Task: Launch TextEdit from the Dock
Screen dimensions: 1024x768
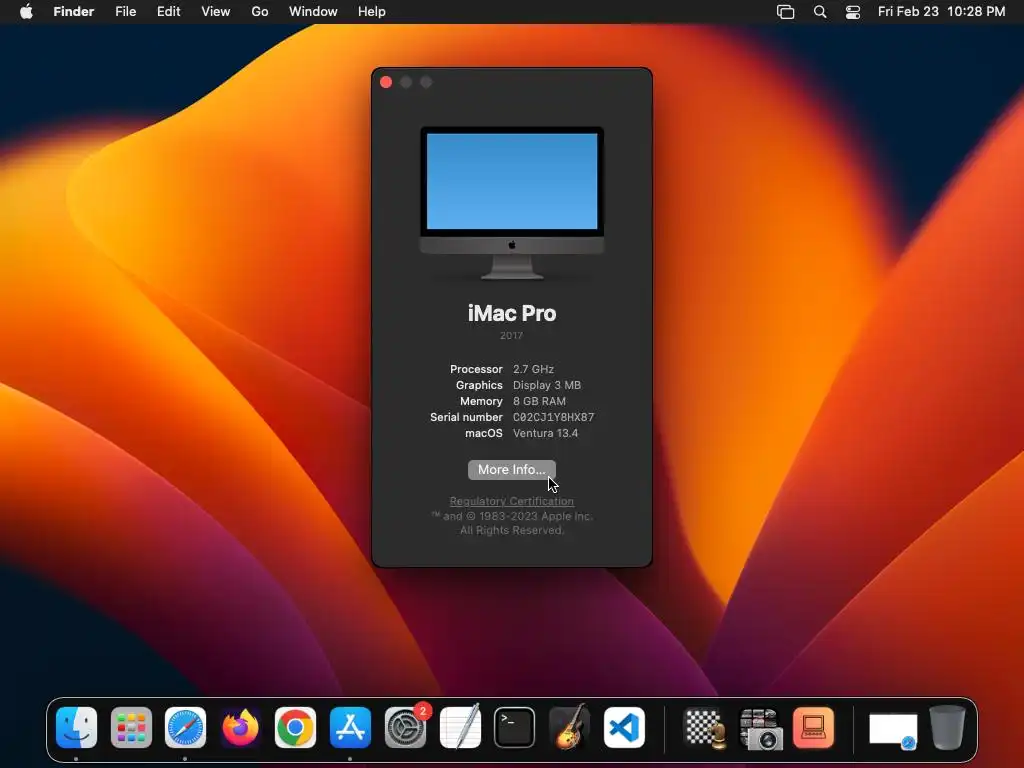Action: (460, 728)
